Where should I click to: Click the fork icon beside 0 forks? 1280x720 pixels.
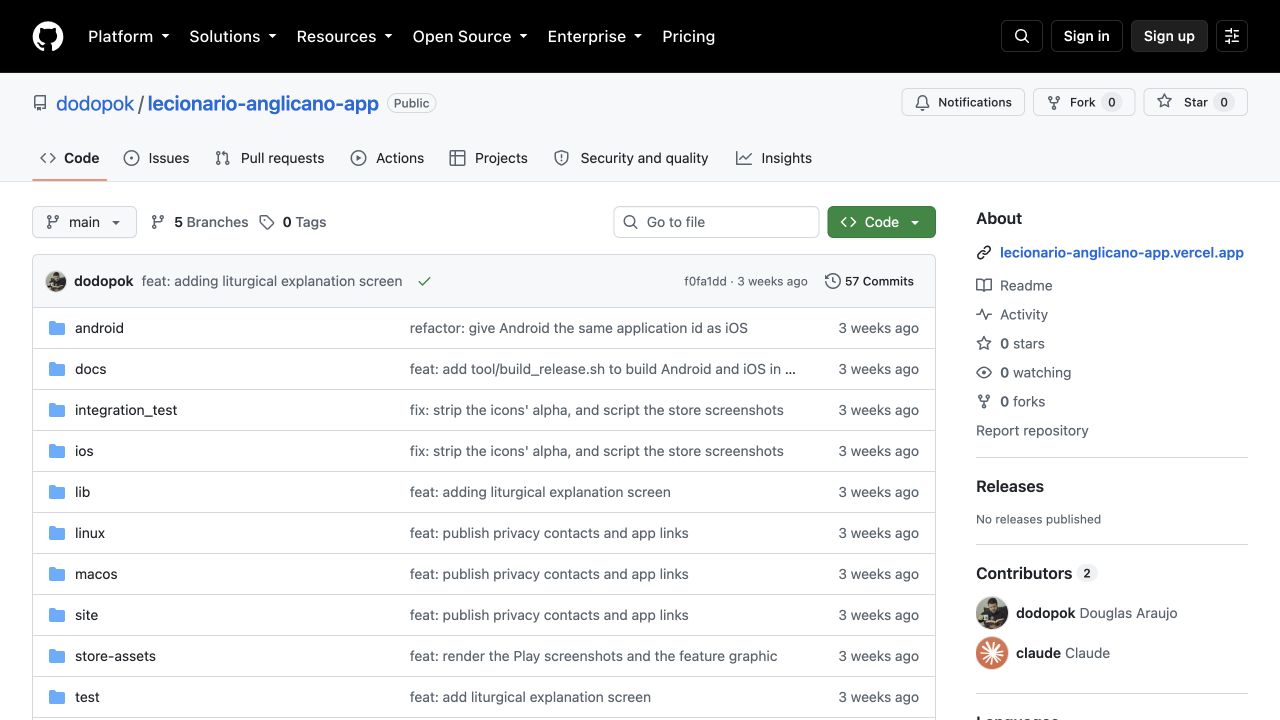pos(984,401)
